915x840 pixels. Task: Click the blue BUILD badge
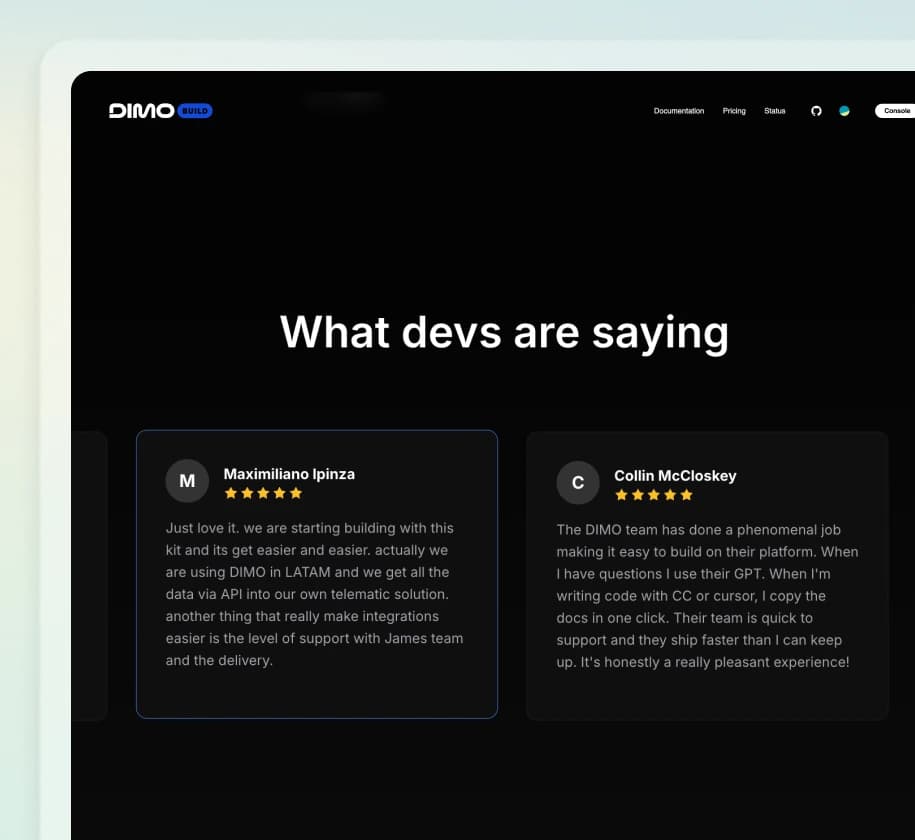[195, 111]
